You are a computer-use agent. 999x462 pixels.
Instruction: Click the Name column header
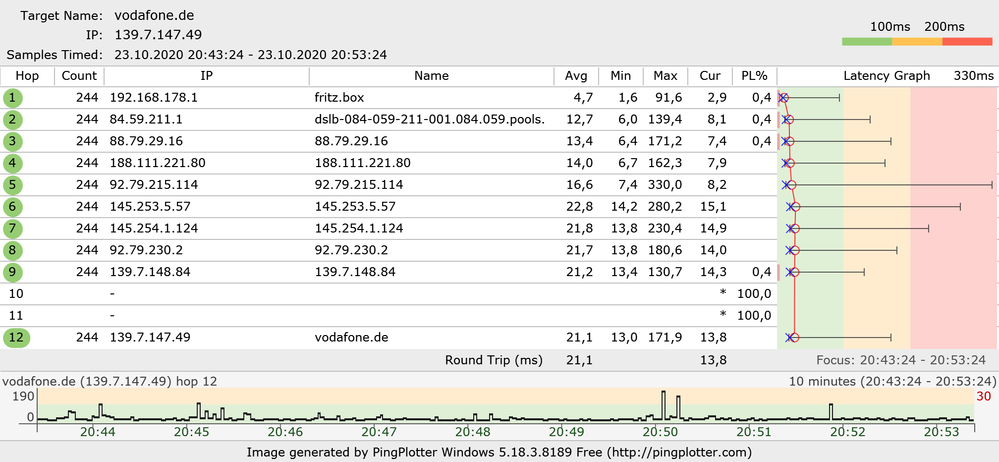[x=431, y=76]
